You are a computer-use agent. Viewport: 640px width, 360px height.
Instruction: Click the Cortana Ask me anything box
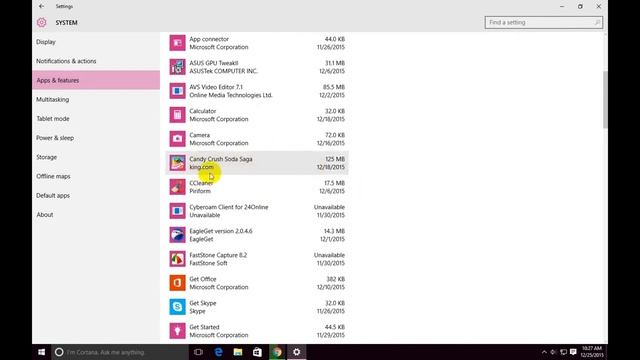click(x=120, y=352)
